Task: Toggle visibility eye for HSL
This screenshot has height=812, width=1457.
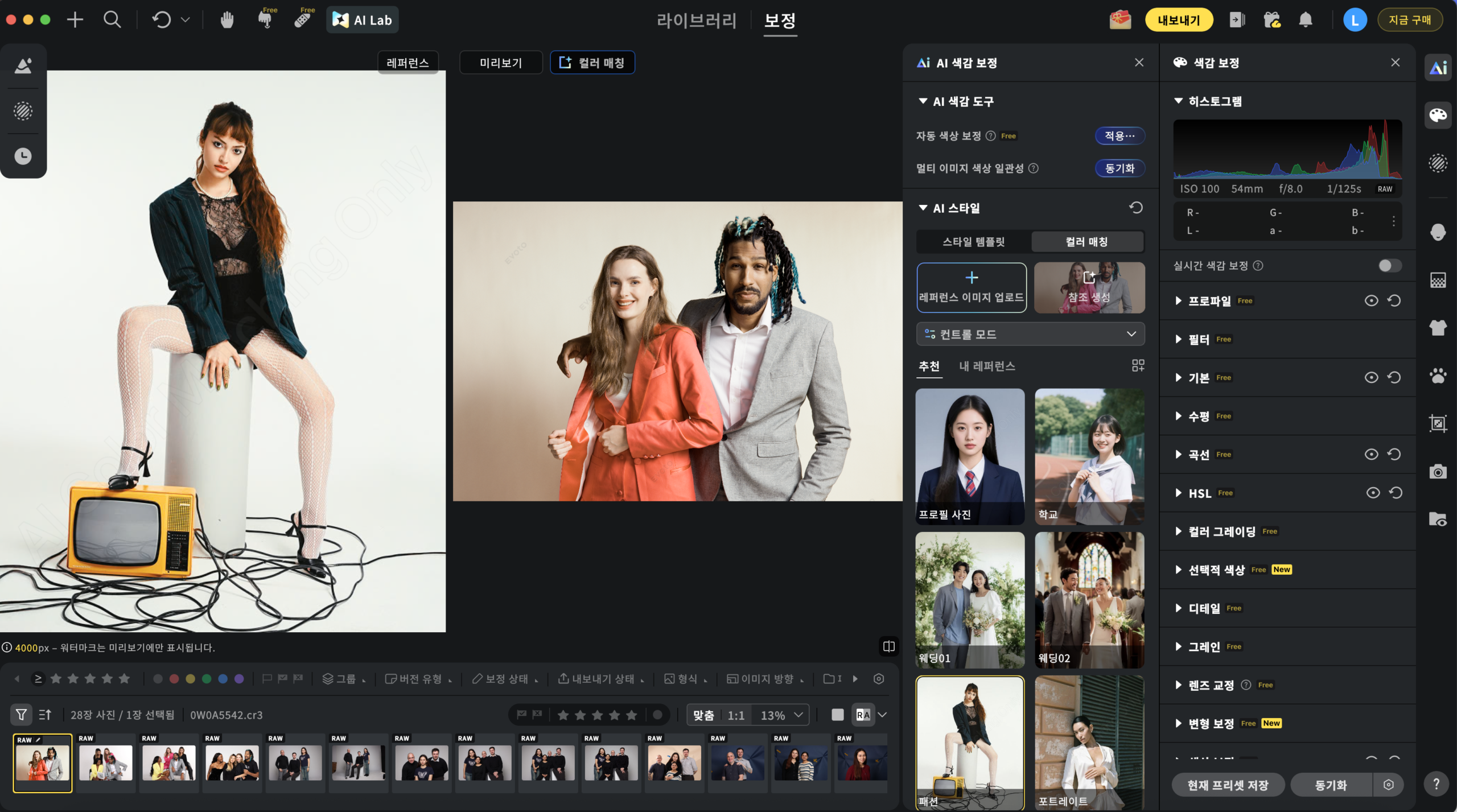Action: click(x=1373, y=493)
